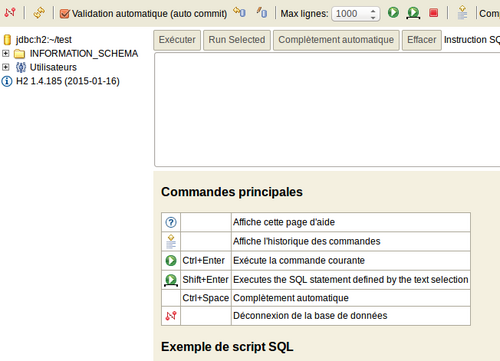Click the Refresh icon in toolbar
Viewport: 500px width, 361px height.
click(39, 13)
